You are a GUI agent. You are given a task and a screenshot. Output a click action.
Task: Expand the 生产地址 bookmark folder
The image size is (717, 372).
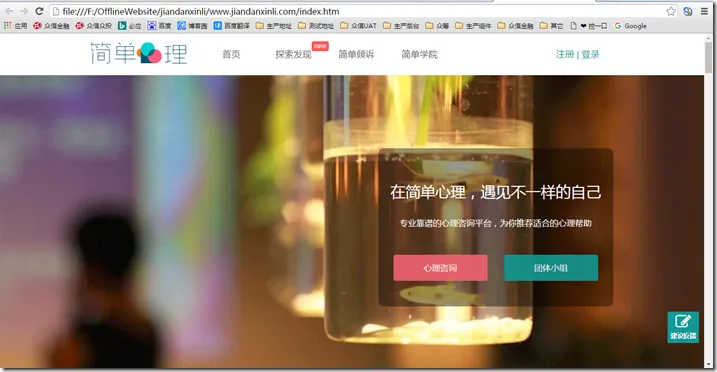273,26
